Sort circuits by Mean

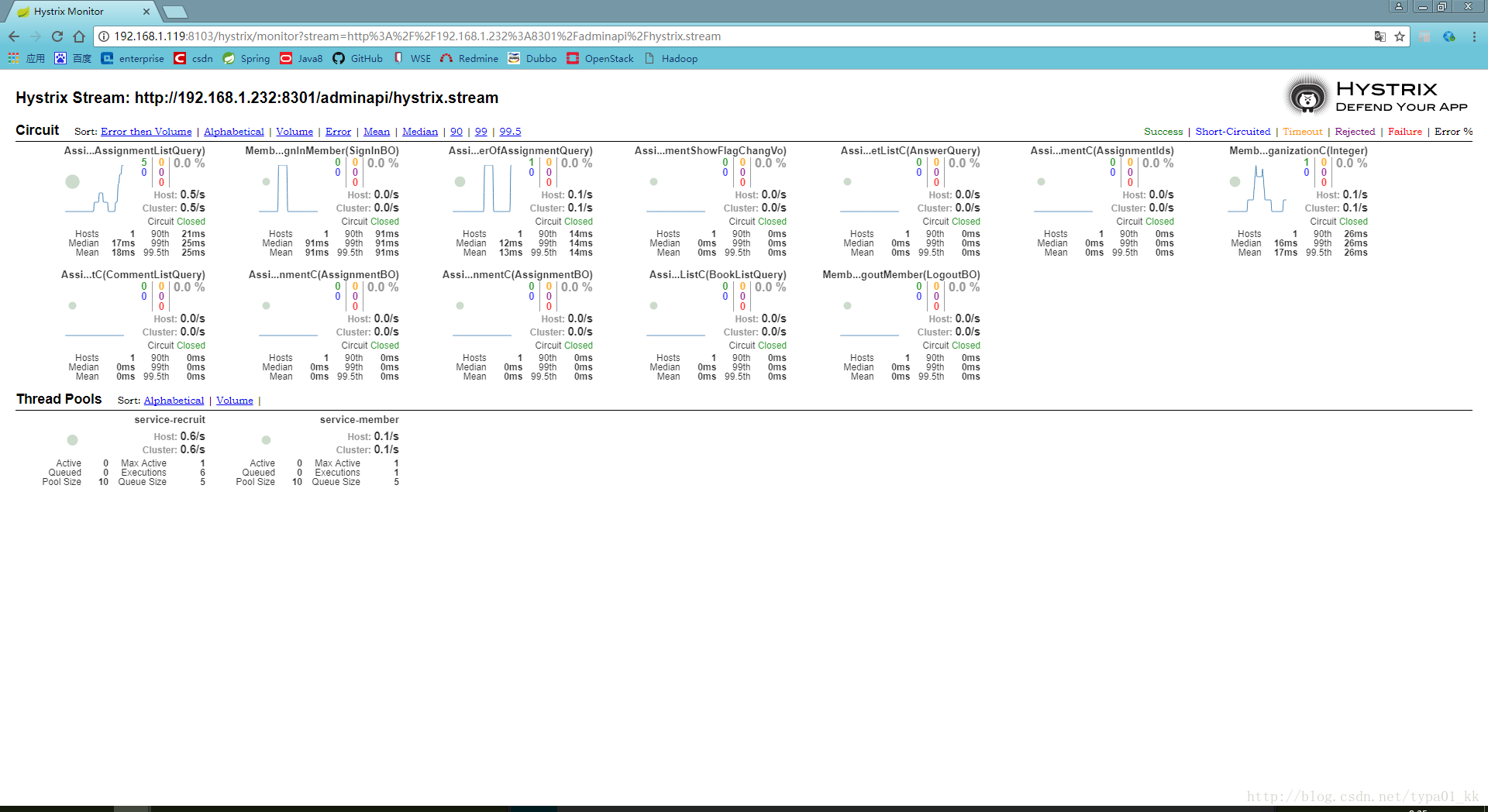(377, 132)
